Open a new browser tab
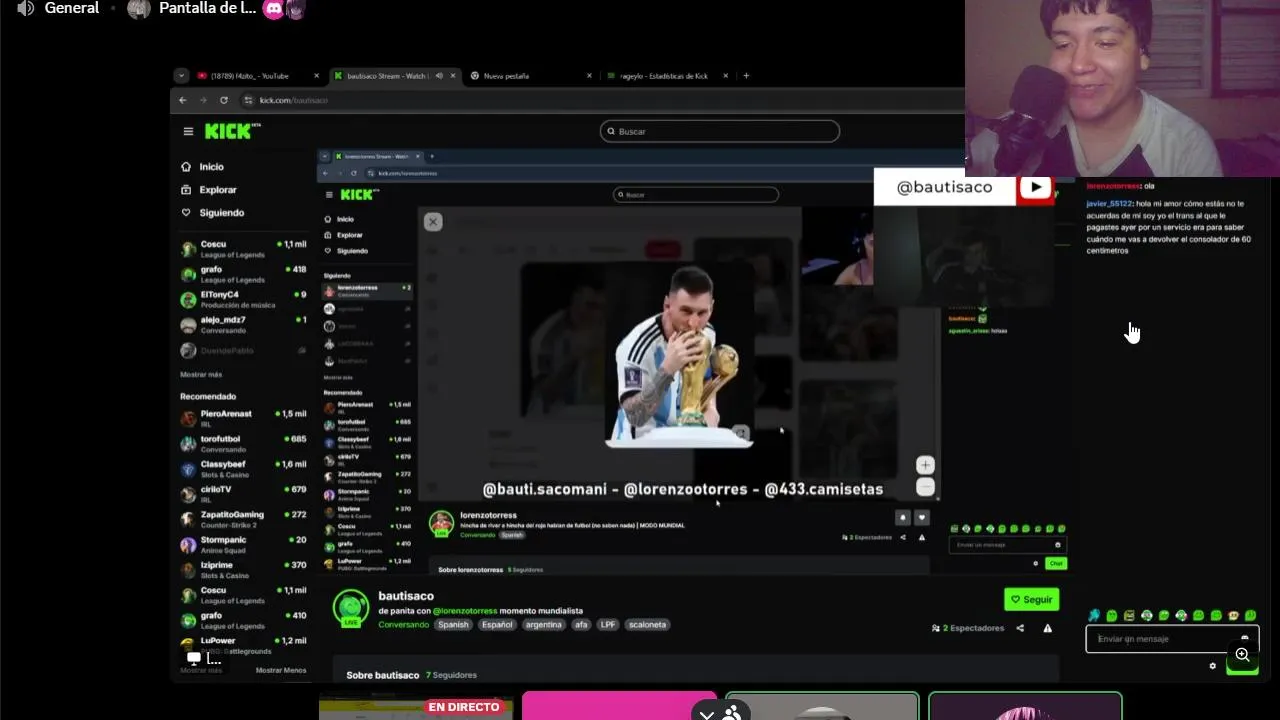Image resolution: width=1280 pixels, height=720 pixels. (x=745, y=76)
